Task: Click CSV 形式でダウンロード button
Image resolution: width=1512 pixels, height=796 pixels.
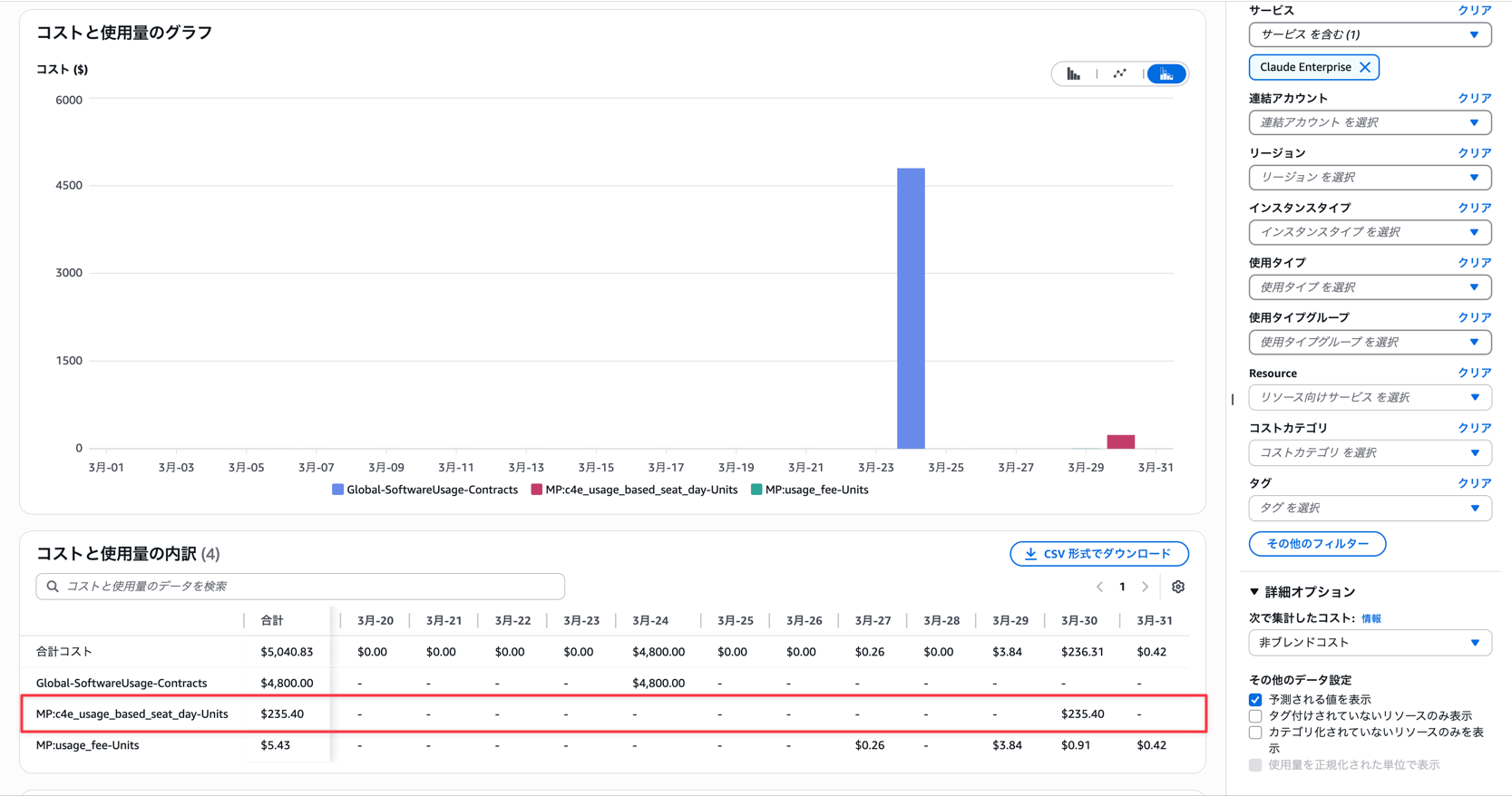Action: coord(1098,554)
